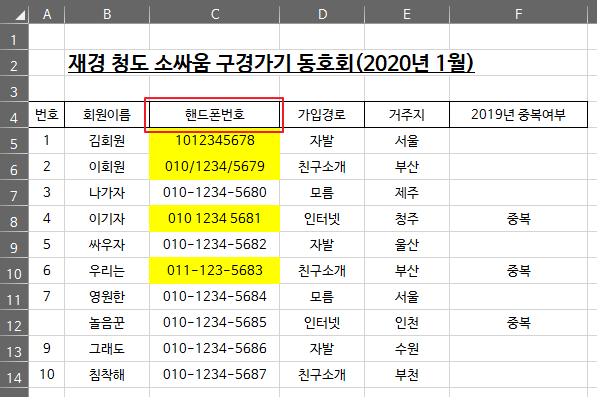The height and width of the screenshot is (397, 597).
Task: Click yellow cell 010 1234 5681
Action: click(x=215, y=218)
